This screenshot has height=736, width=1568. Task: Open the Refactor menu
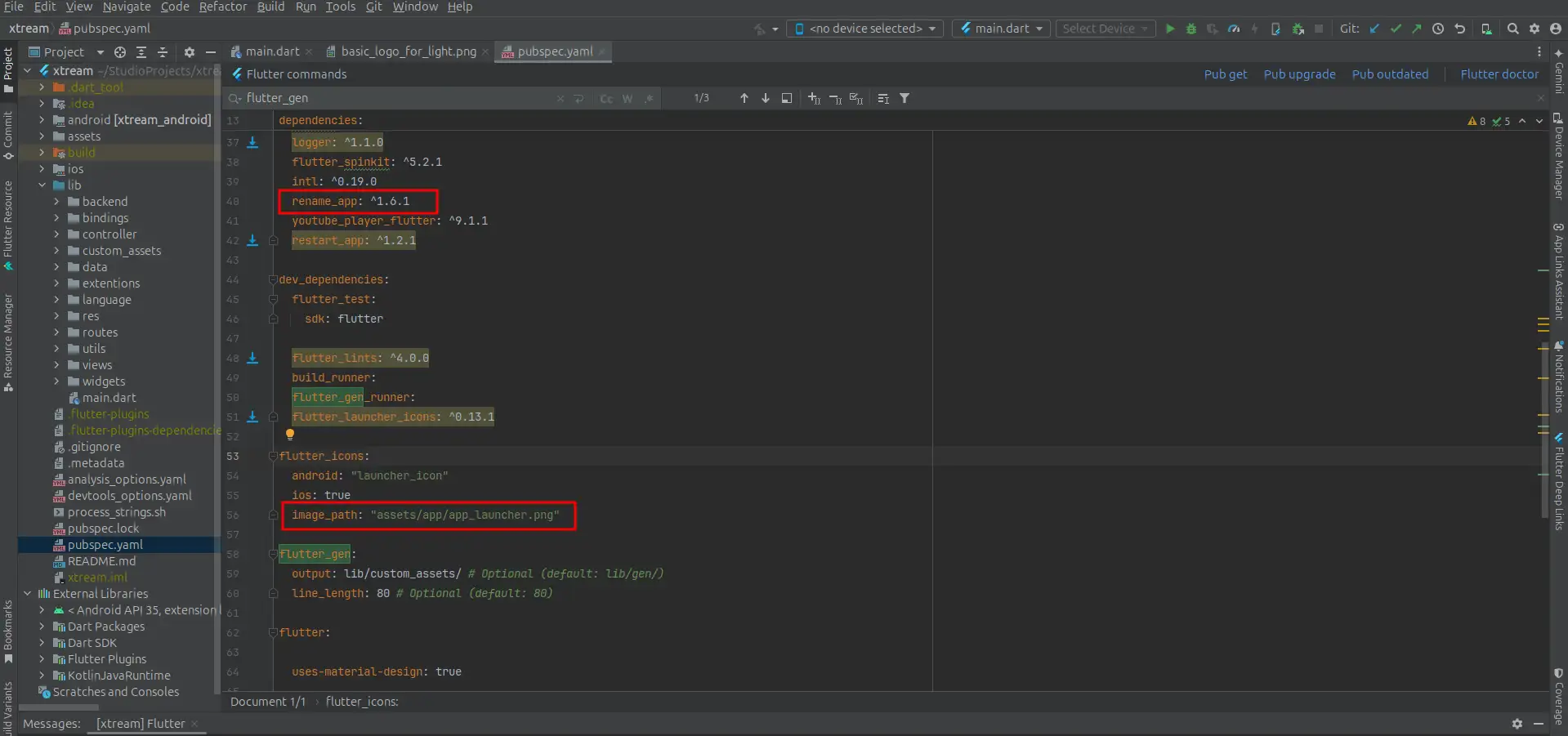tap(222, 7)
